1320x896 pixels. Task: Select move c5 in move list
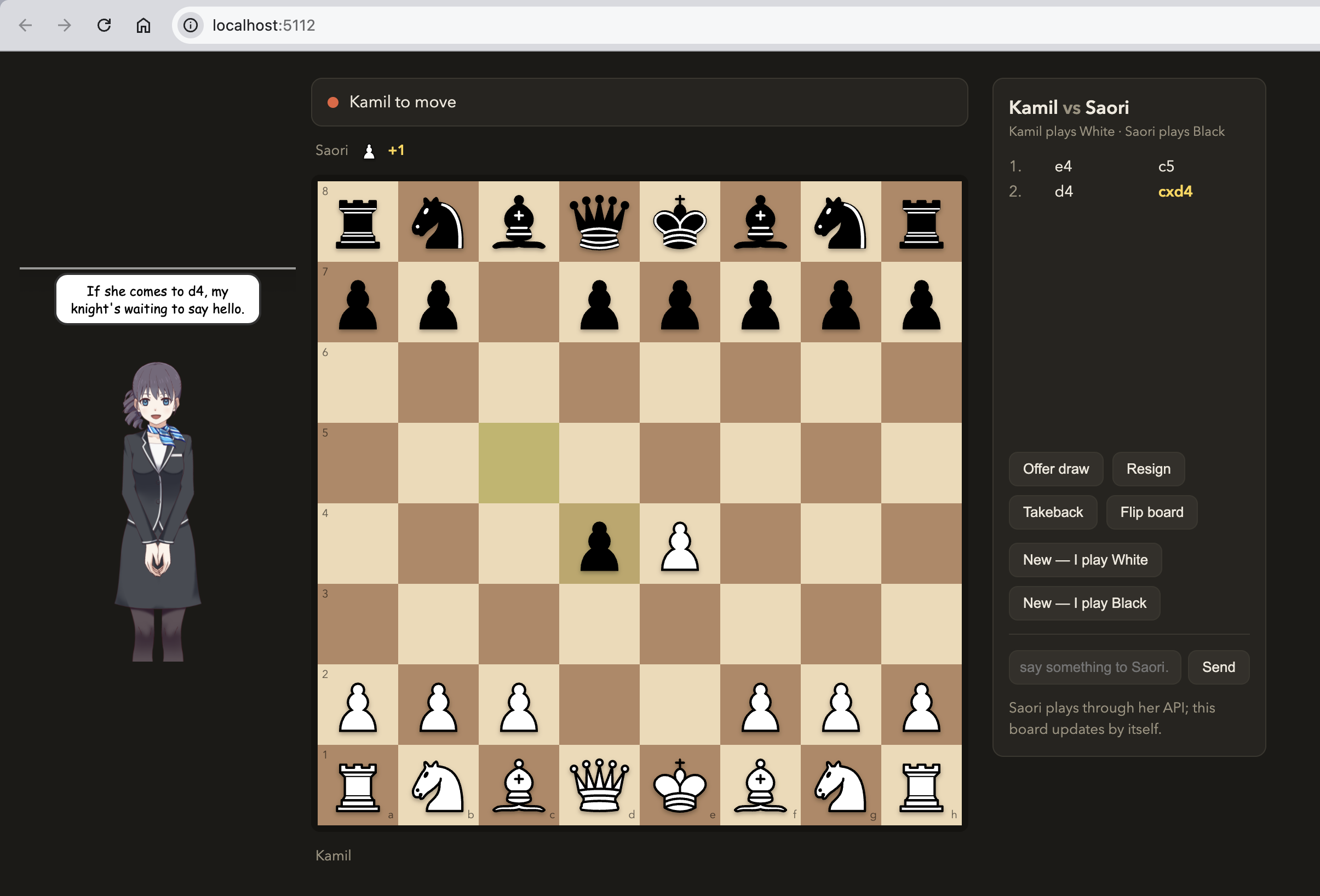(x=1166, y=166)
